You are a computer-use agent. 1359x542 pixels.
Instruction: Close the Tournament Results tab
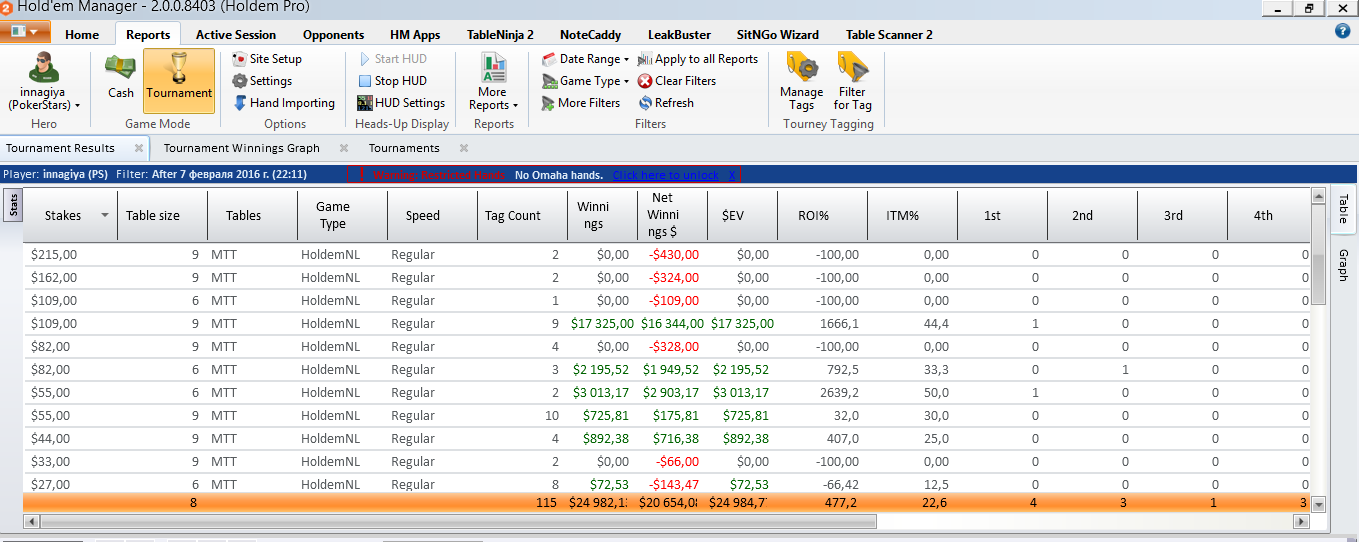(139, 148)
